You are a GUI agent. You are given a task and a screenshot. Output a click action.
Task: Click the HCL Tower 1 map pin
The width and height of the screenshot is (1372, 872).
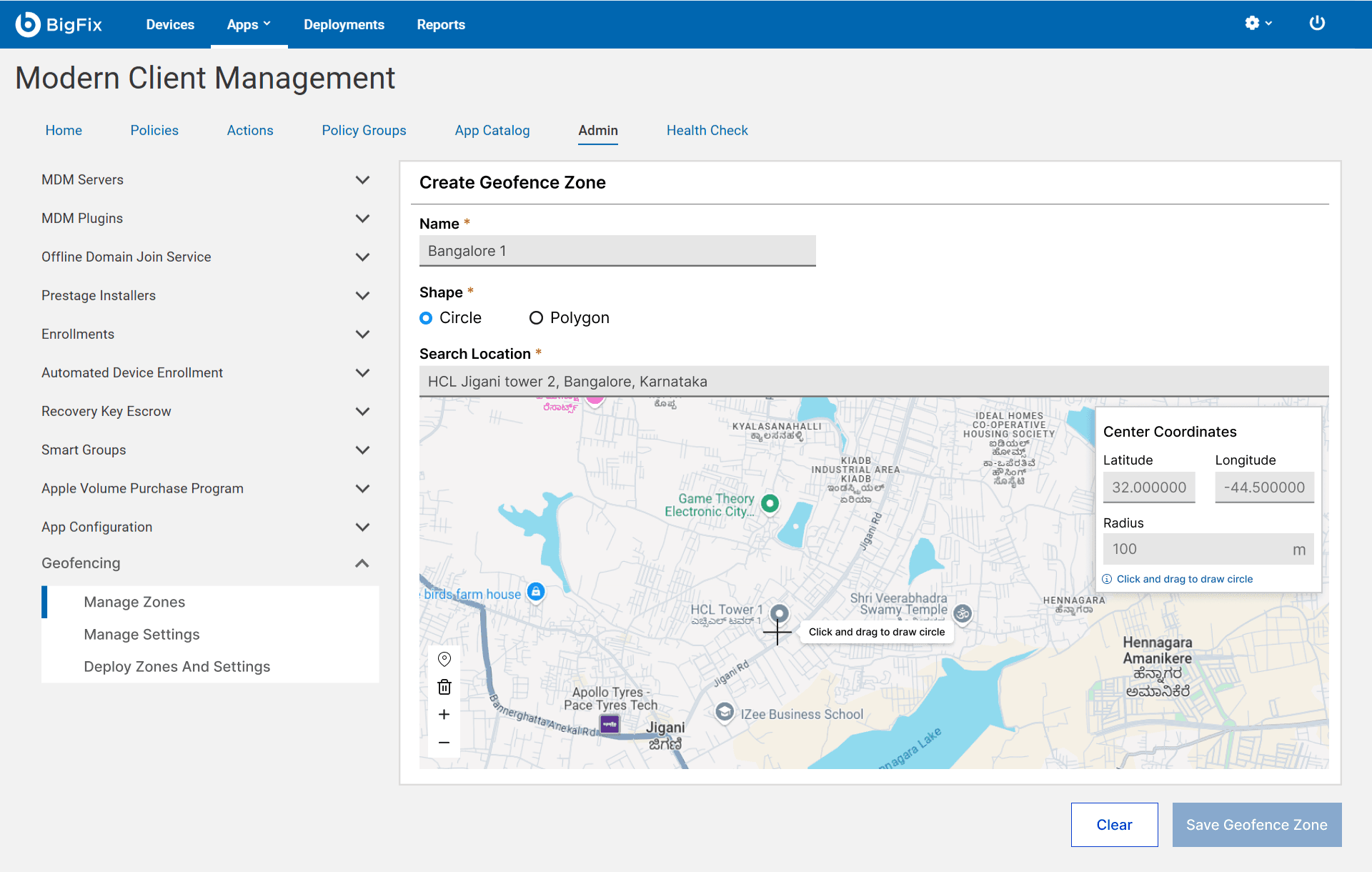point(780,614)
